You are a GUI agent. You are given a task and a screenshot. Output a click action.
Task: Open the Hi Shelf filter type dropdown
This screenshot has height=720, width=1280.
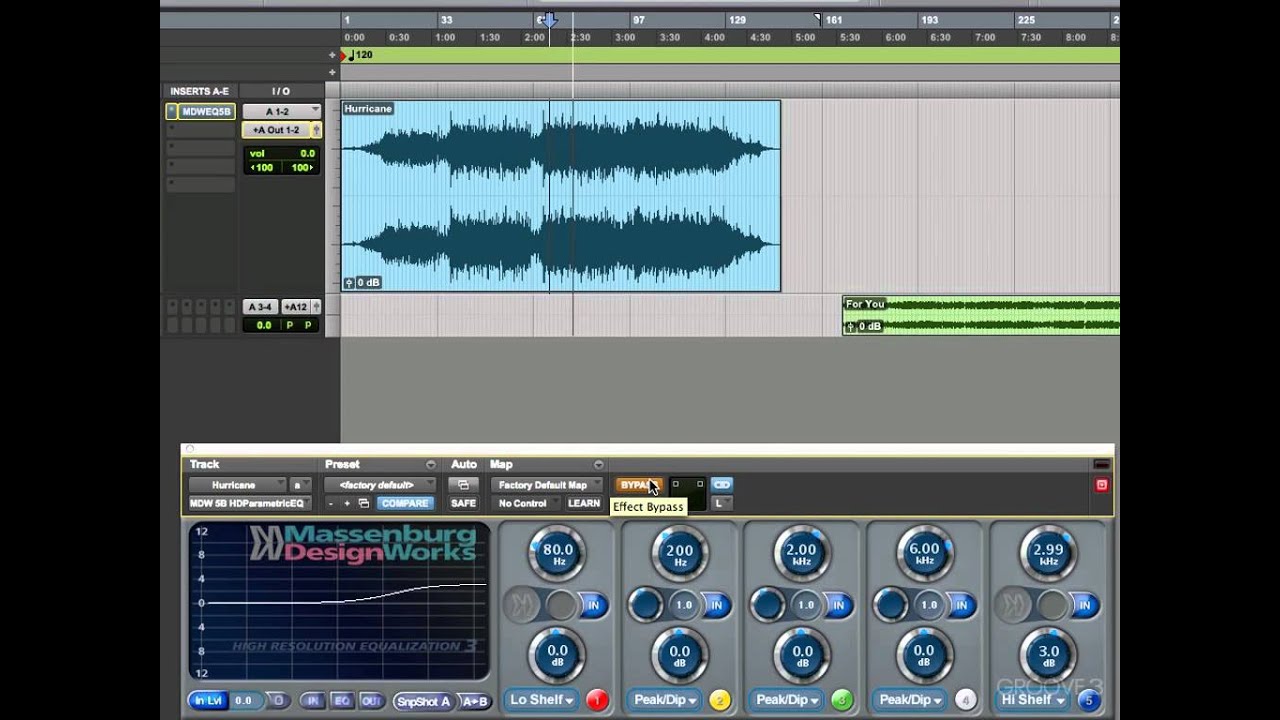pos(1033,700)
